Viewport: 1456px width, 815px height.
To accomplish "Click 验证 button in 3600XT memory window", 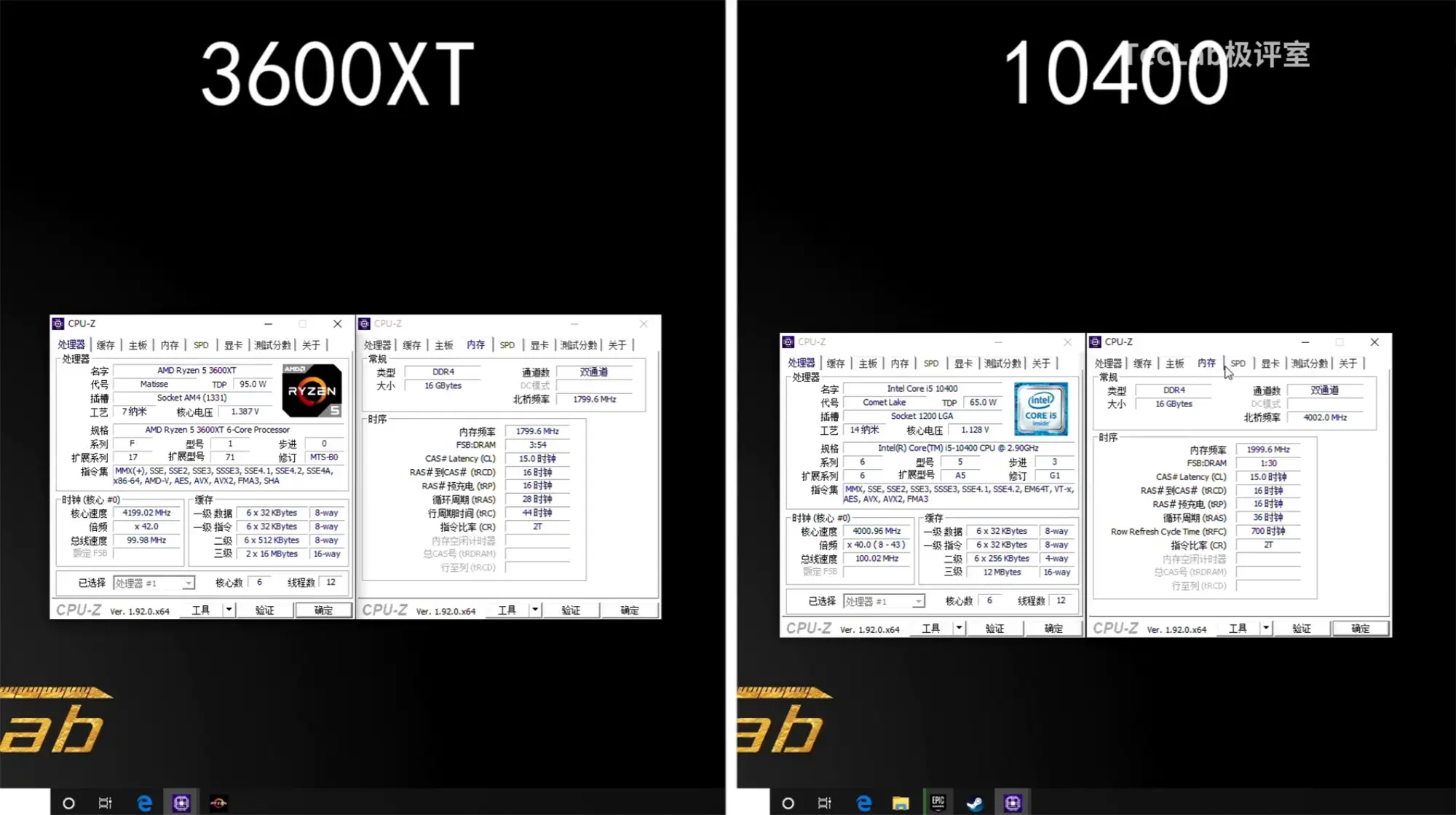I will click(x=571, y=610).
